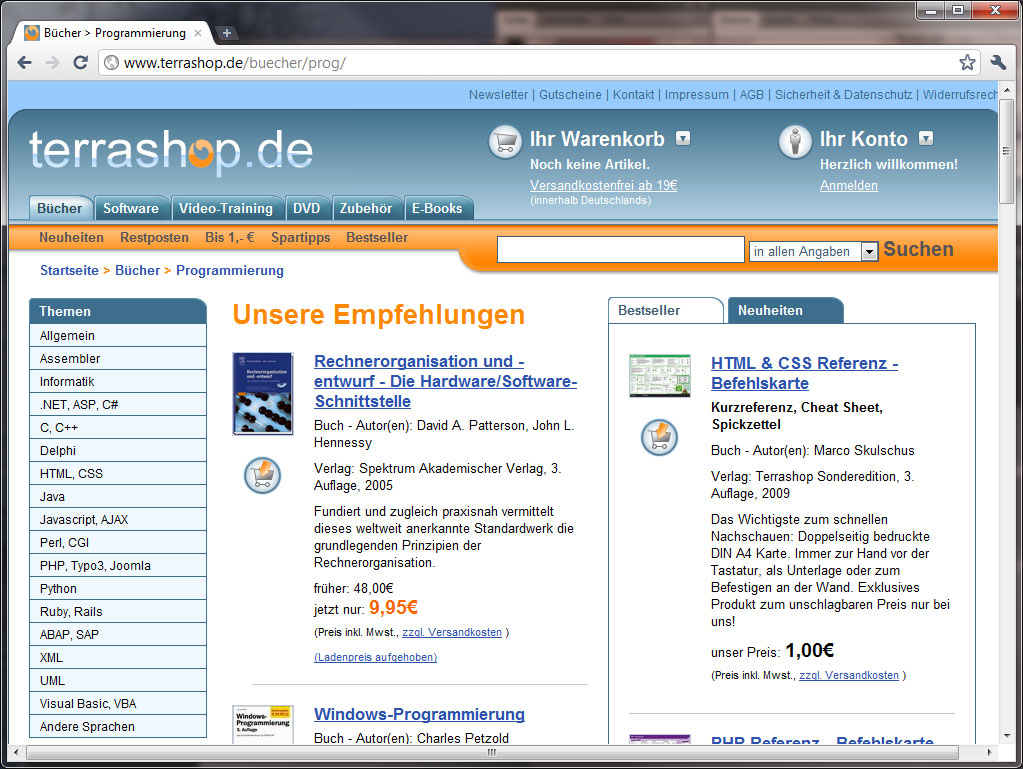Select Python in the Themen sidebar

click(x=58, y=589)
